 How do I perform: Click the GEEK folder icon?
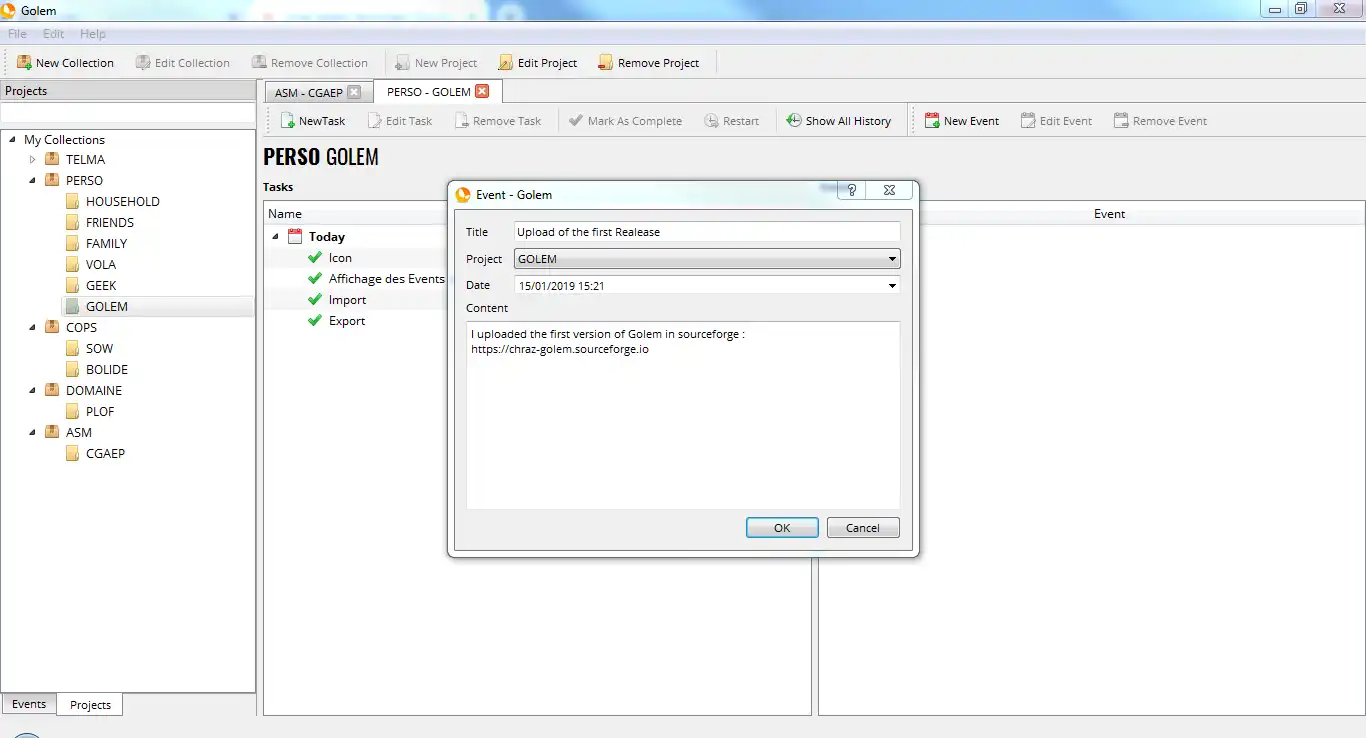coord(72,285)
